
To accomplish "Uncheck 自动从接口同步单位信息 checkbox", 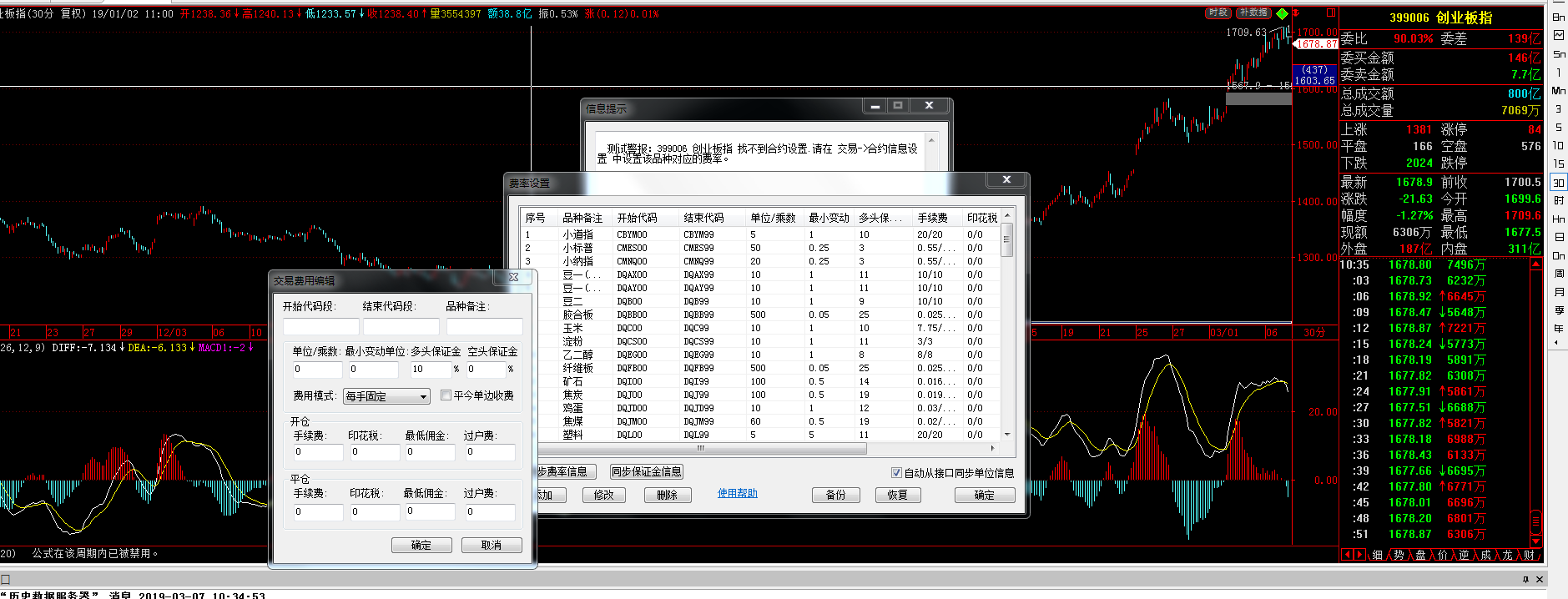I will 896,473.
